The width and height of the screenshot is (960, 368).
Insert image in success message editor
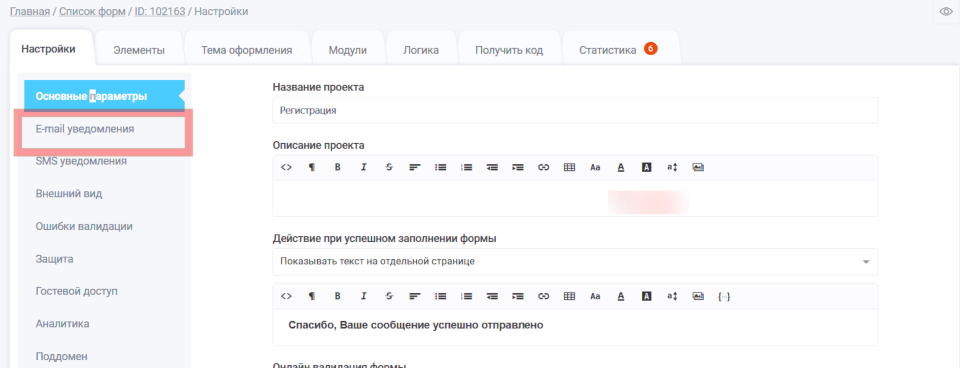(x=698, y=296)
